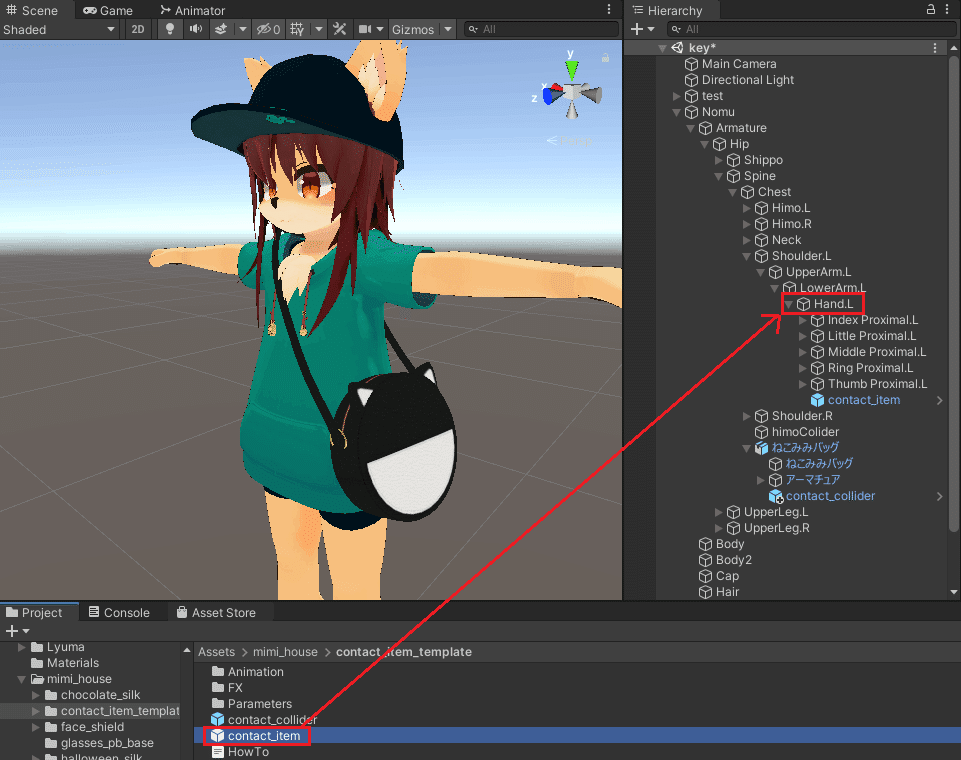Click the green Y axis on gizmo
The height and width of the screenshot is (760, 961).
point(572,70)
